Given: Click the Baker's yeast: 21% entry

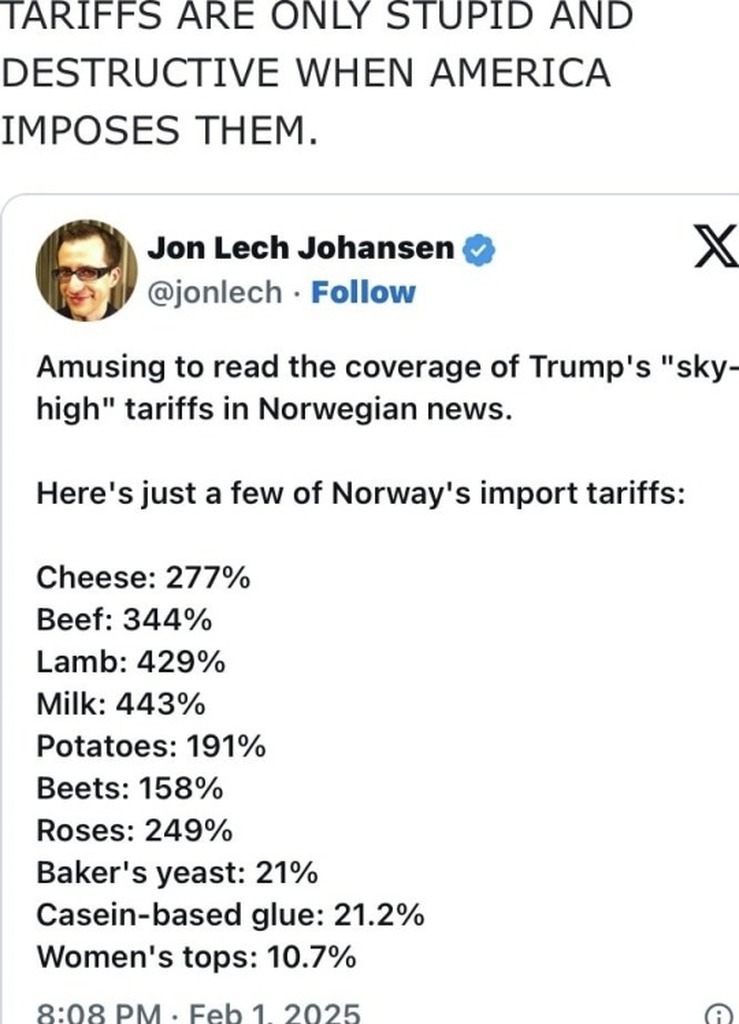Looking at the screenshot, I should 177,873.
